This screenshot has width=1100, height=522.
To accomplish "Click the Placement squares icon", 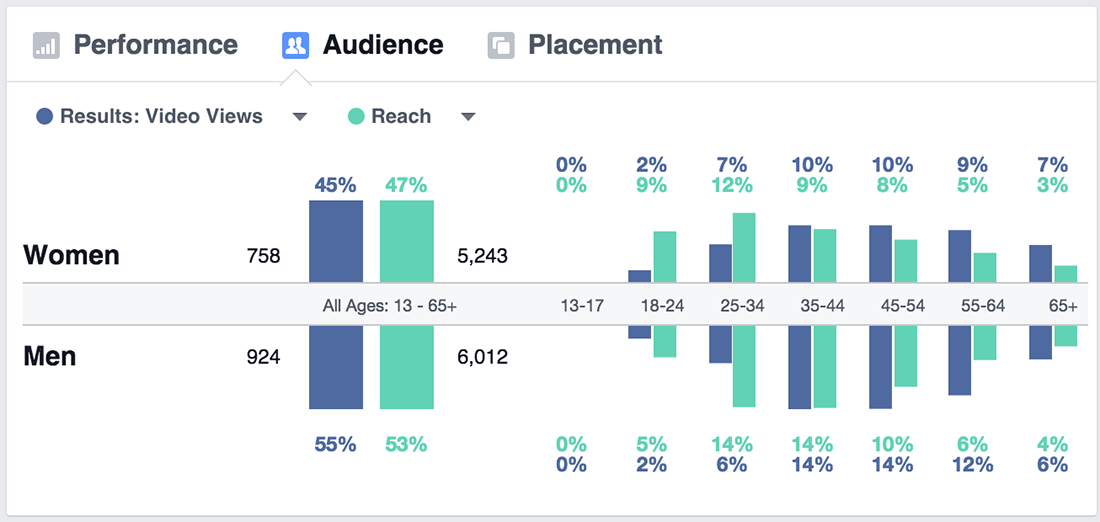I will (x=501, y=46).
